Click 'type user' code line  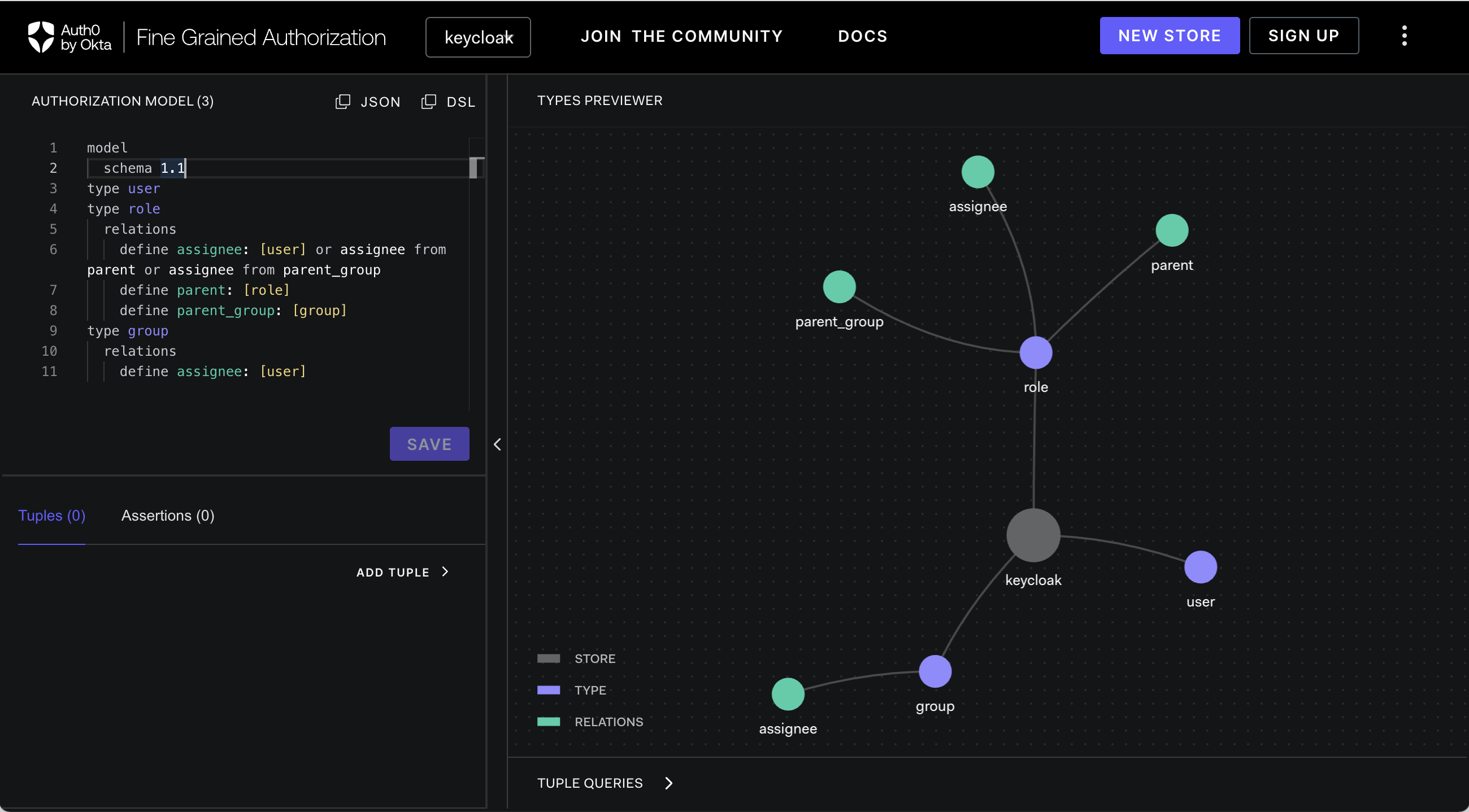123,188
